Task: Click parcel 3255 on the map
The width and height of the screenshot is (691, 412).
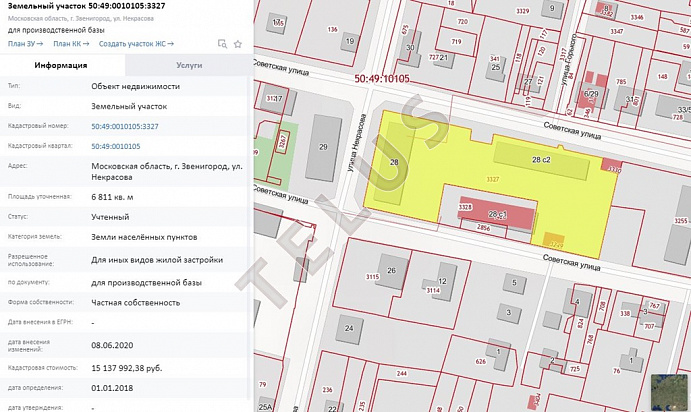Action: coord(681,221)
